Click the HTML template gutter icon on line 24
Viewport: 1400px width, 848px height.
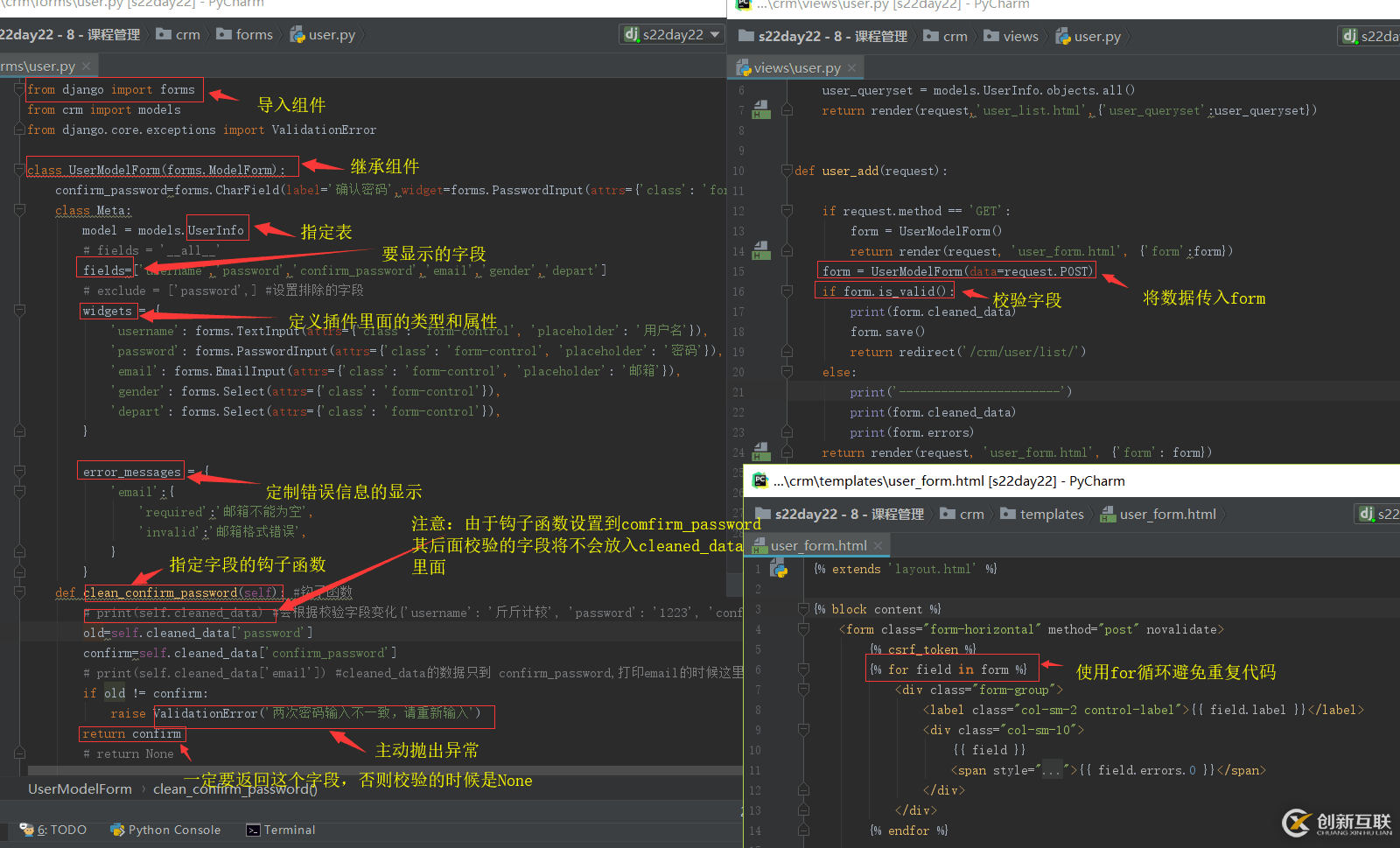[761, 452]
